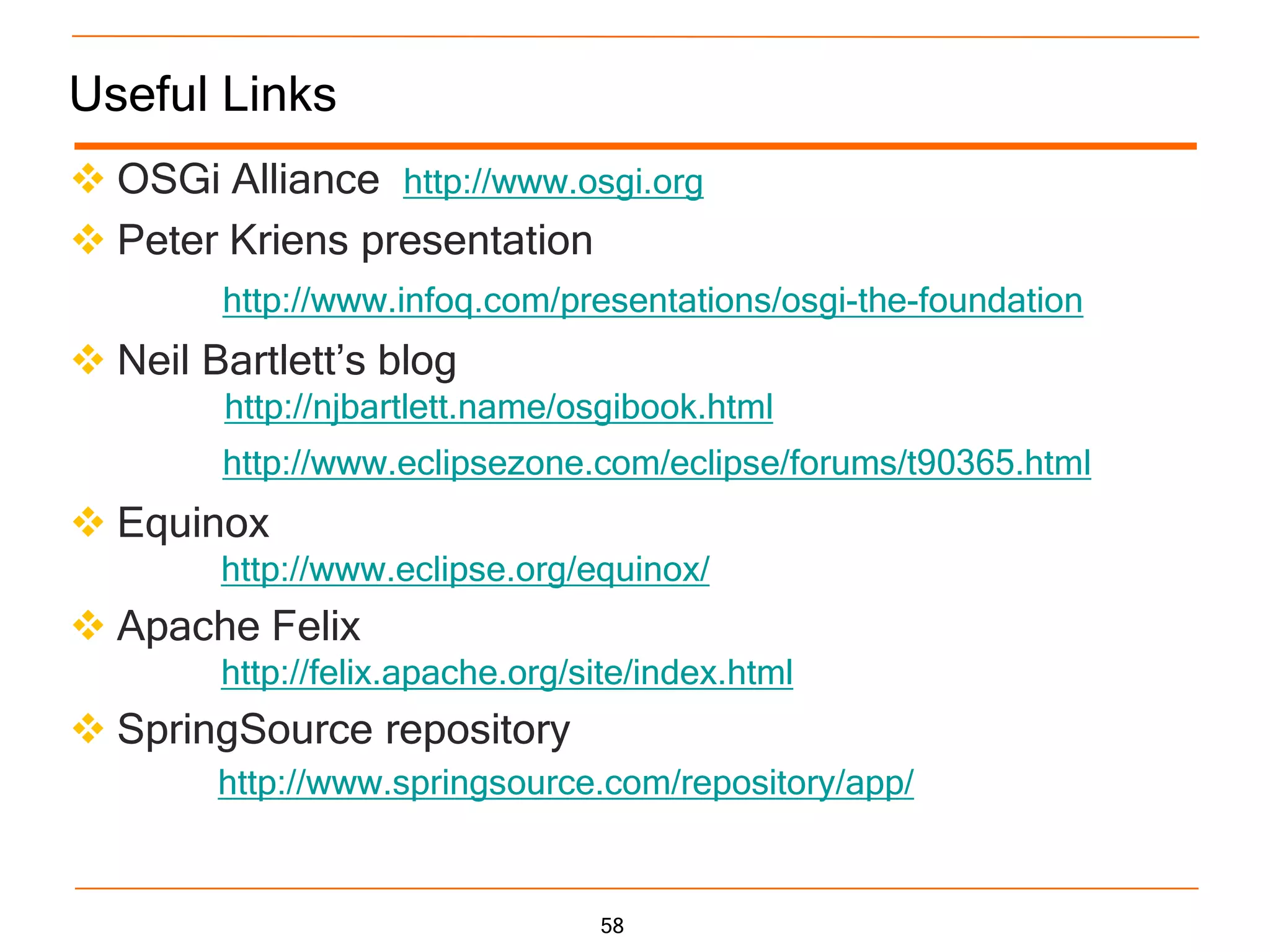Image resolution: width=1270 pixels, height=952 pixels.
Task: Click the 'OSGi Alliance' bullet text
Action: [x=248, y=179]
